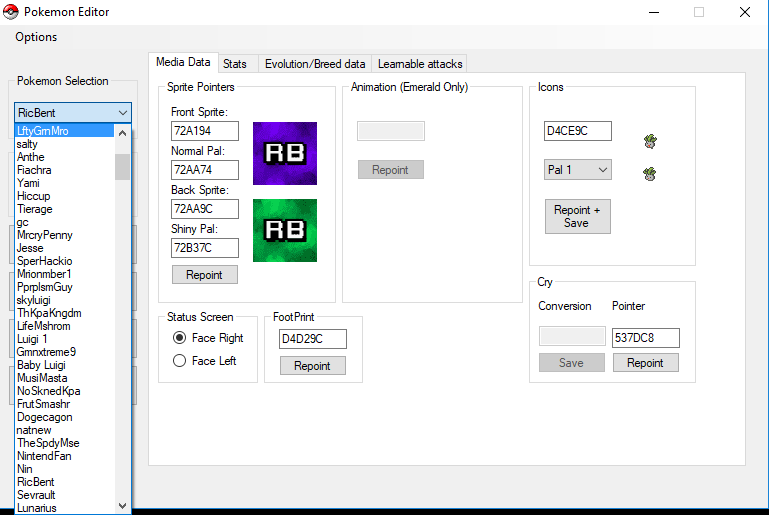Open the Learnable attacks tab
The height and width of the screenshot is (515, 769).
[x=420, y=64]
